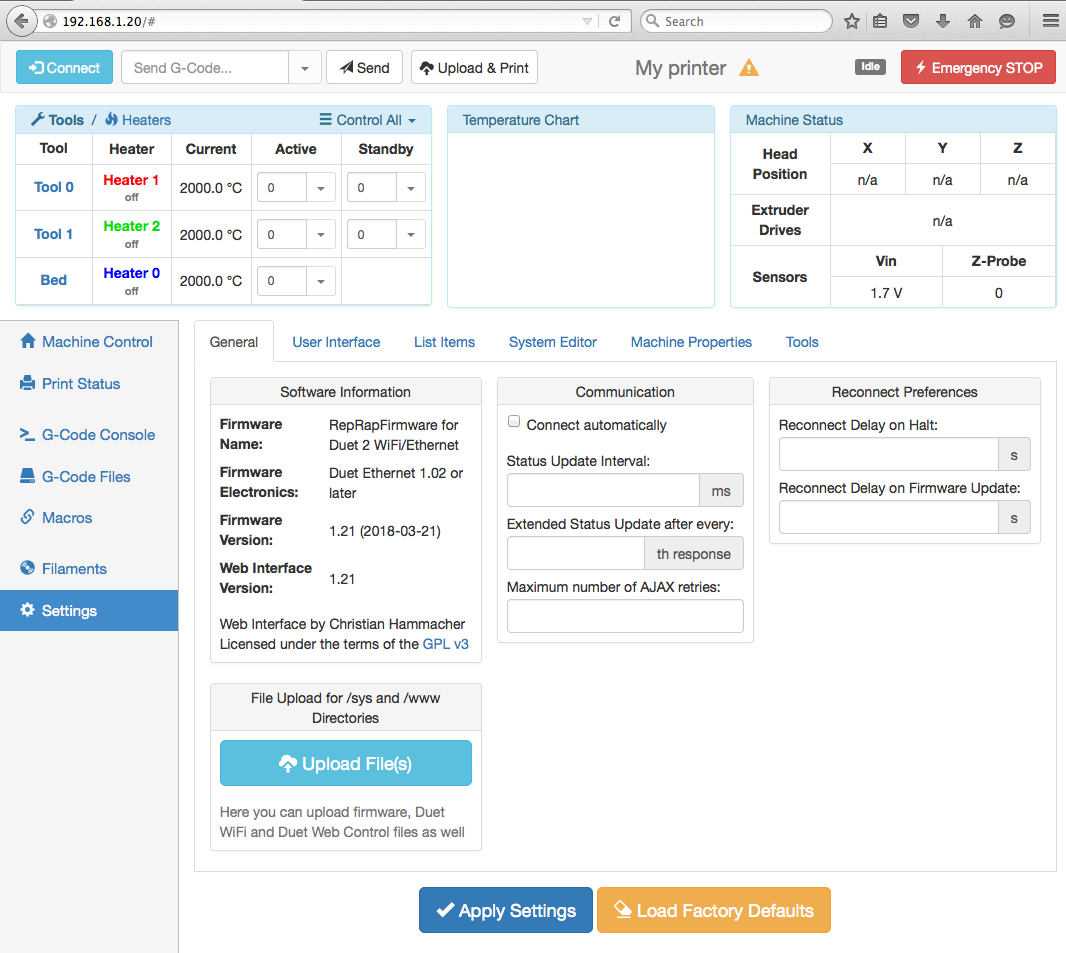The width and height of the screenshot is (1066, 953).
Task: Open the Pocket icon in the toolbar
Action: point(911,21)
